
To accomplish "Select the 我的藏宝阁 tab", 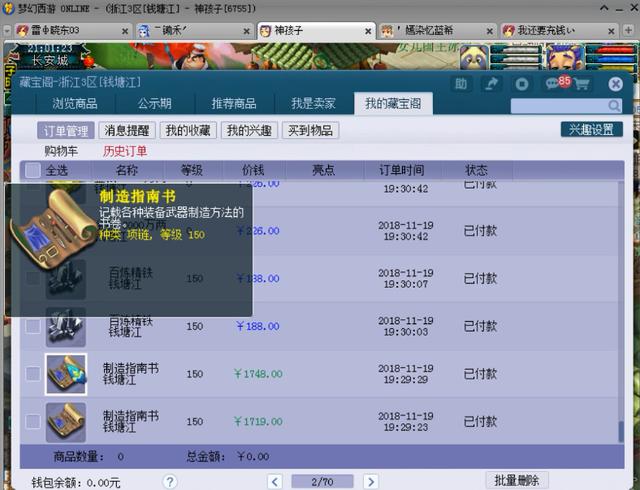I will (393, 103).
